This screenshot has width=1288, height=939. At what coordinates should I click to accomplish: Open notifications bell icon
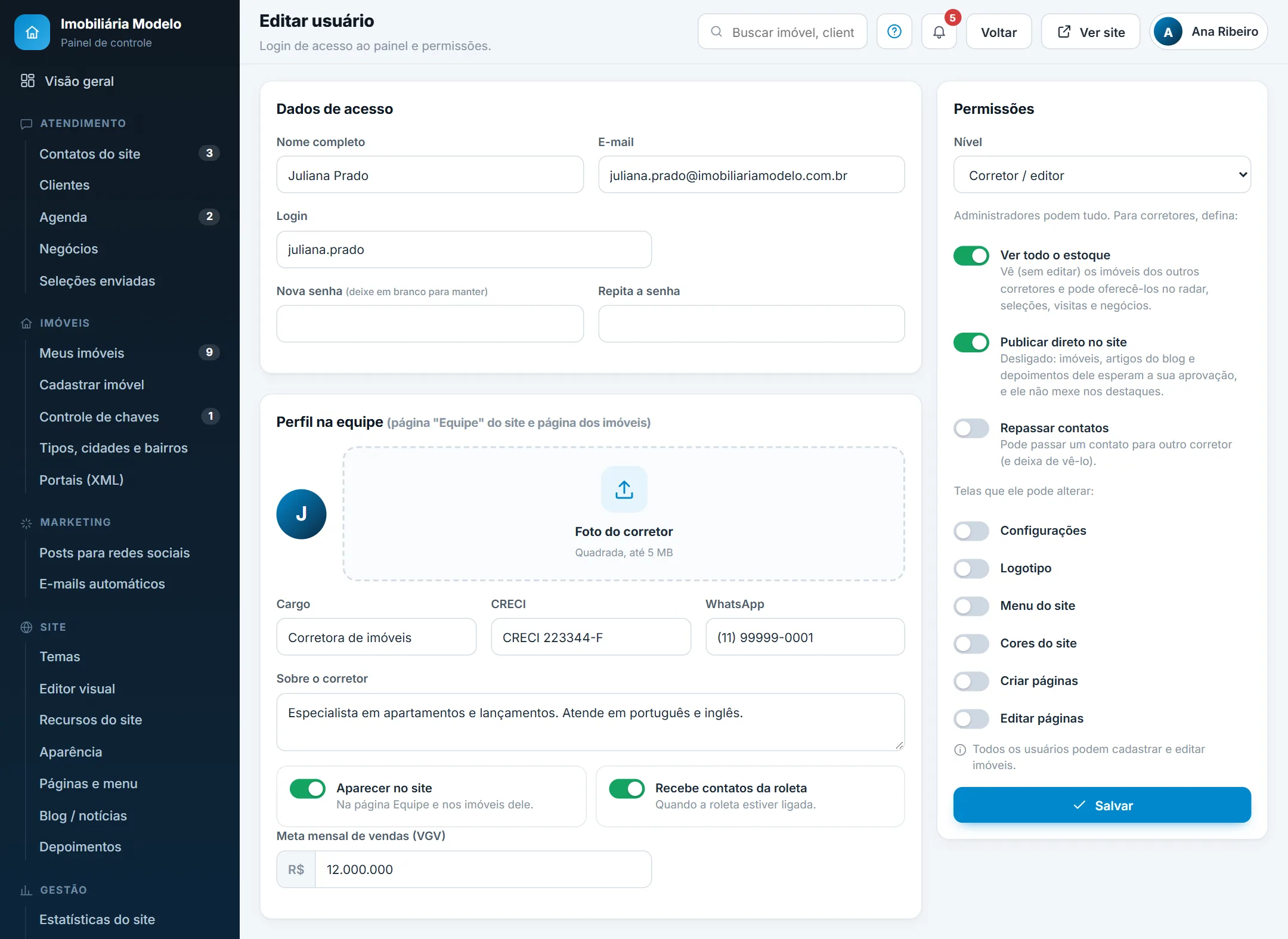tap(939, 32)
